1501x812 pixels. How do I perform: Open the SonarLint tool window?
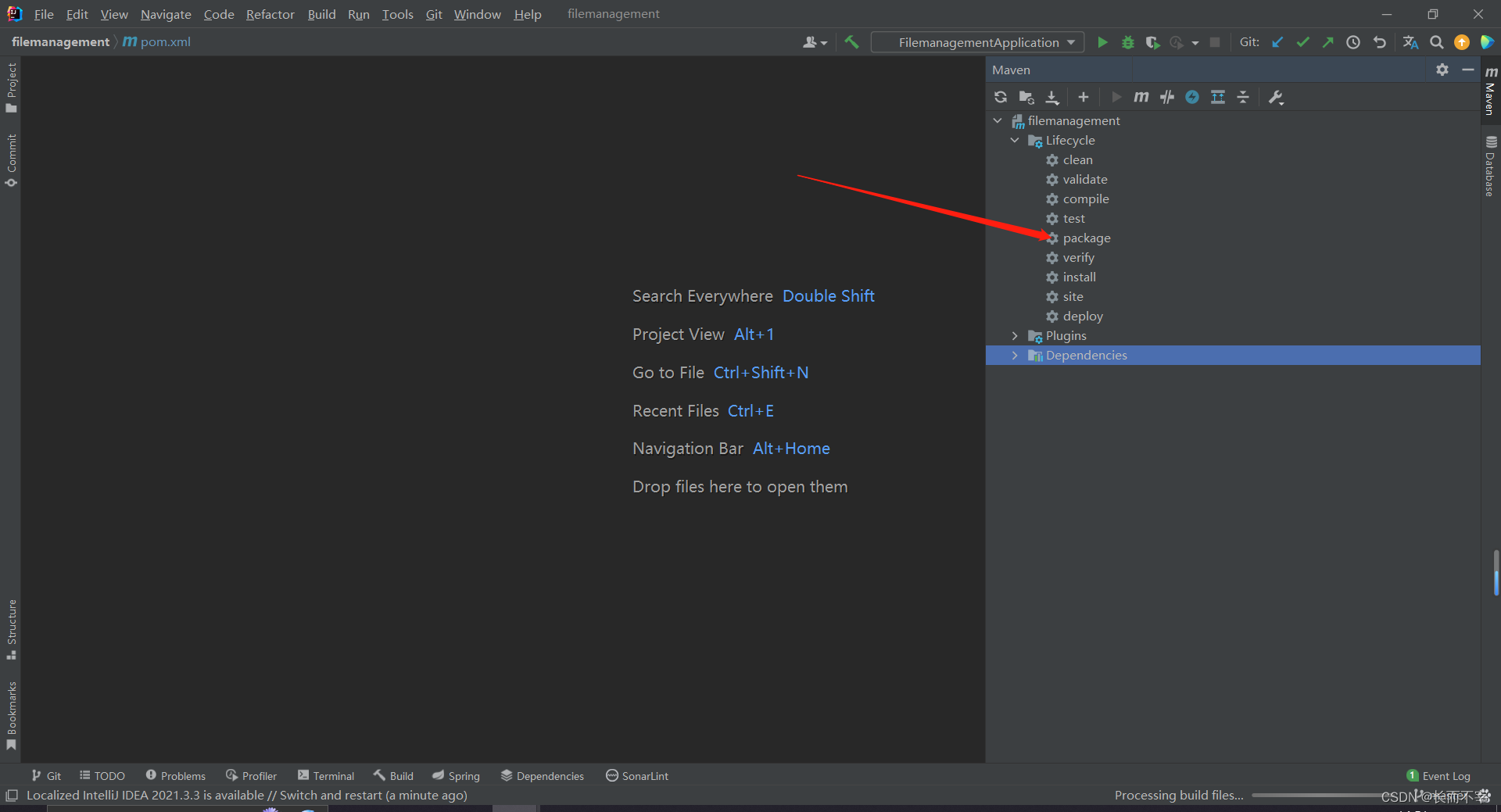637,775
